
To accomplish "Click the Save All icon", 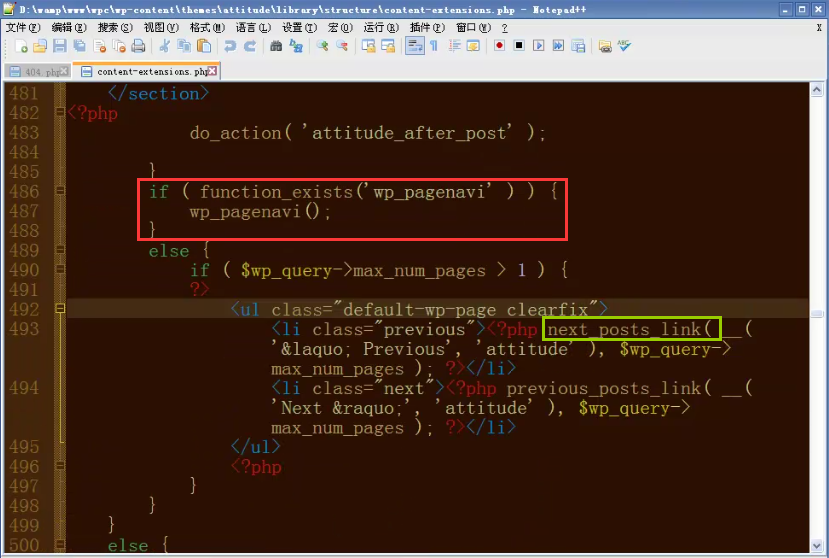I will coord(79,46).
